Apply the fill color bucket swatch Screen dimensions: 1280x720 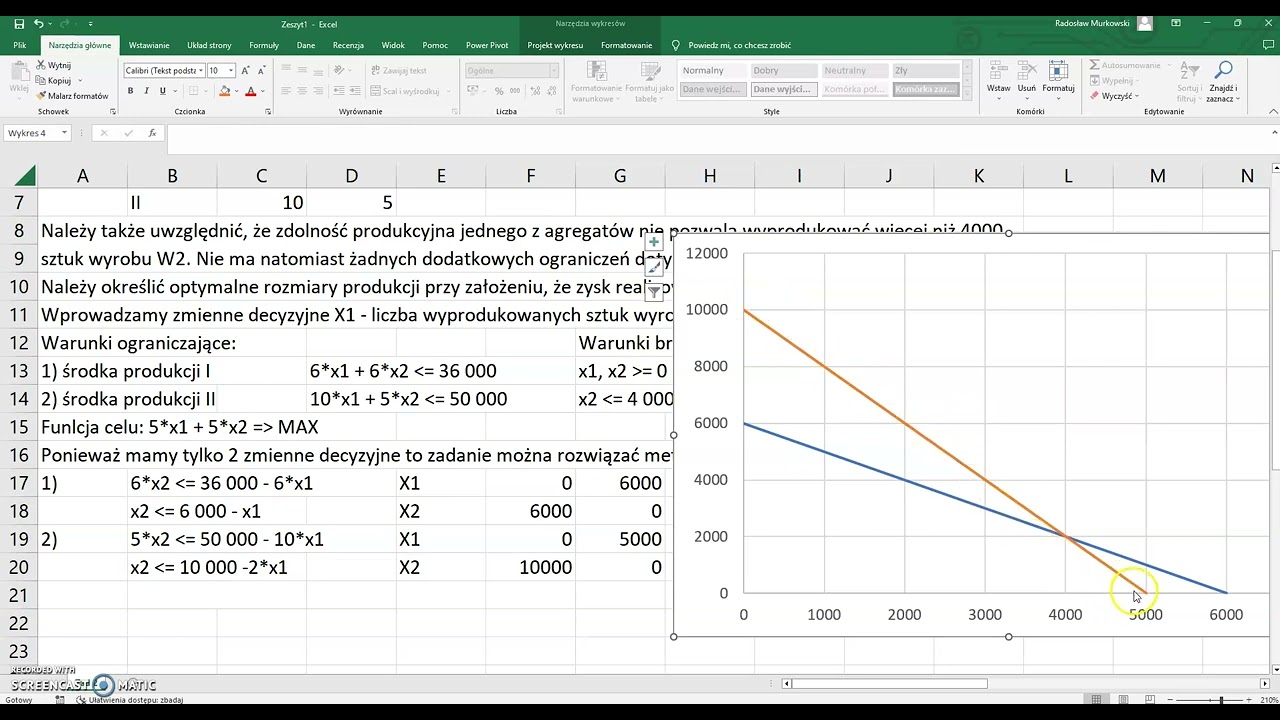tap(225, 91)
